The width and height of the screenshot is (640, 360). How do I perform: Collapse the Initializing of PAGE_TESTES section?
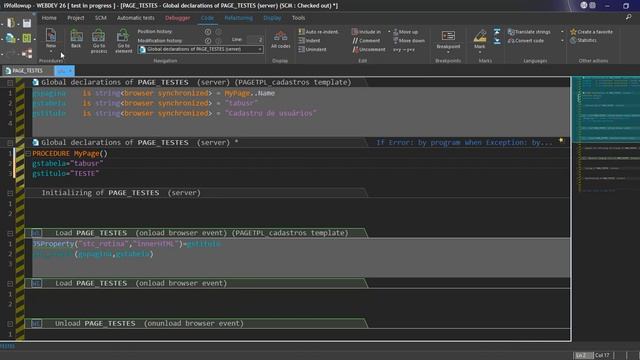point(10,193)
